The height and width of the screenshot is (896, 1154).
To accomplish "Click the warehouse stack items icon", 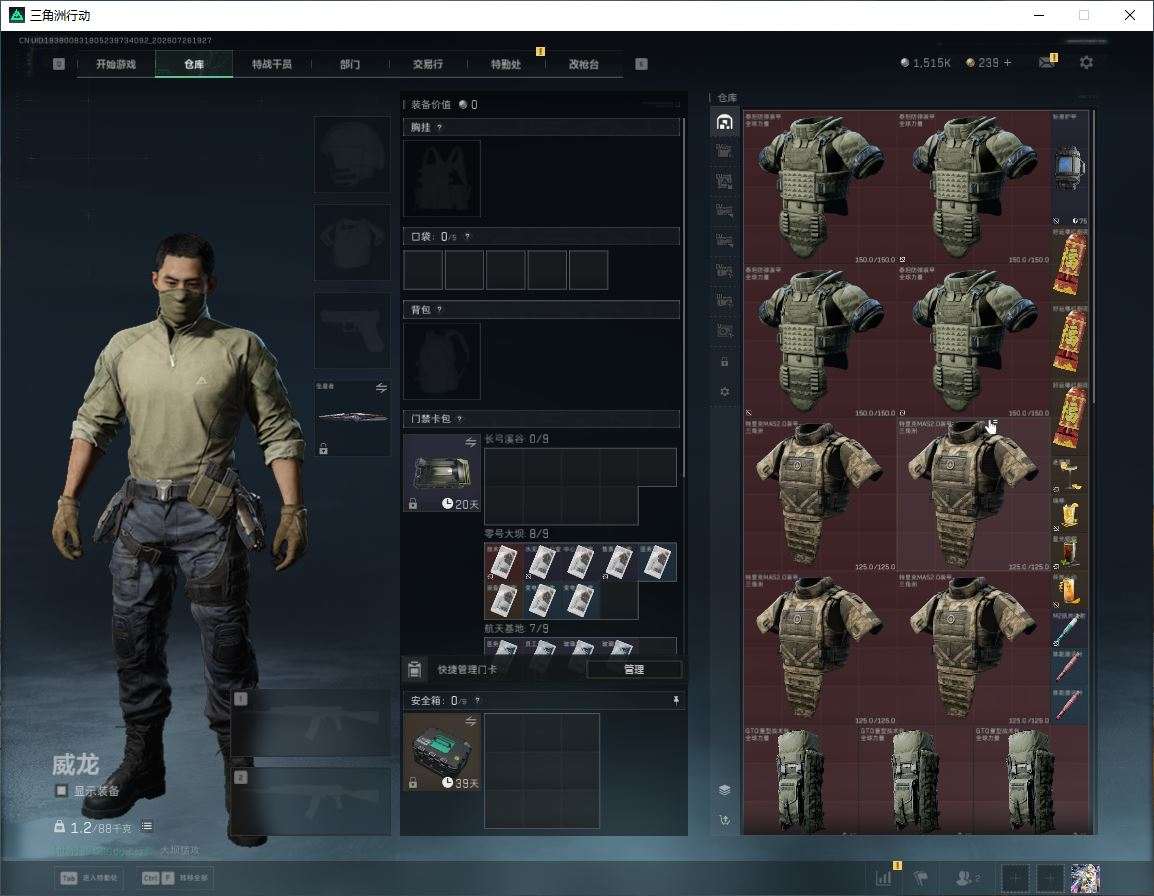I will tap(724, 790).
